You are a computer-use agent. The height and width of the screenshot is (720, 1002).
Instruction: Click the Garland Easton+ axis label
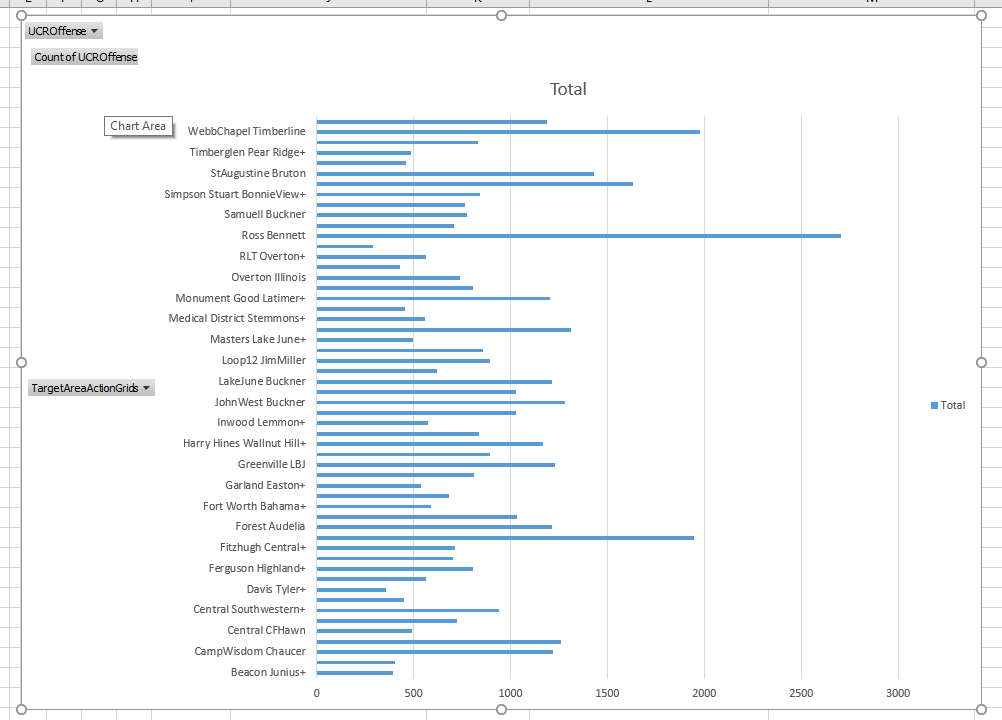(265, 486)
